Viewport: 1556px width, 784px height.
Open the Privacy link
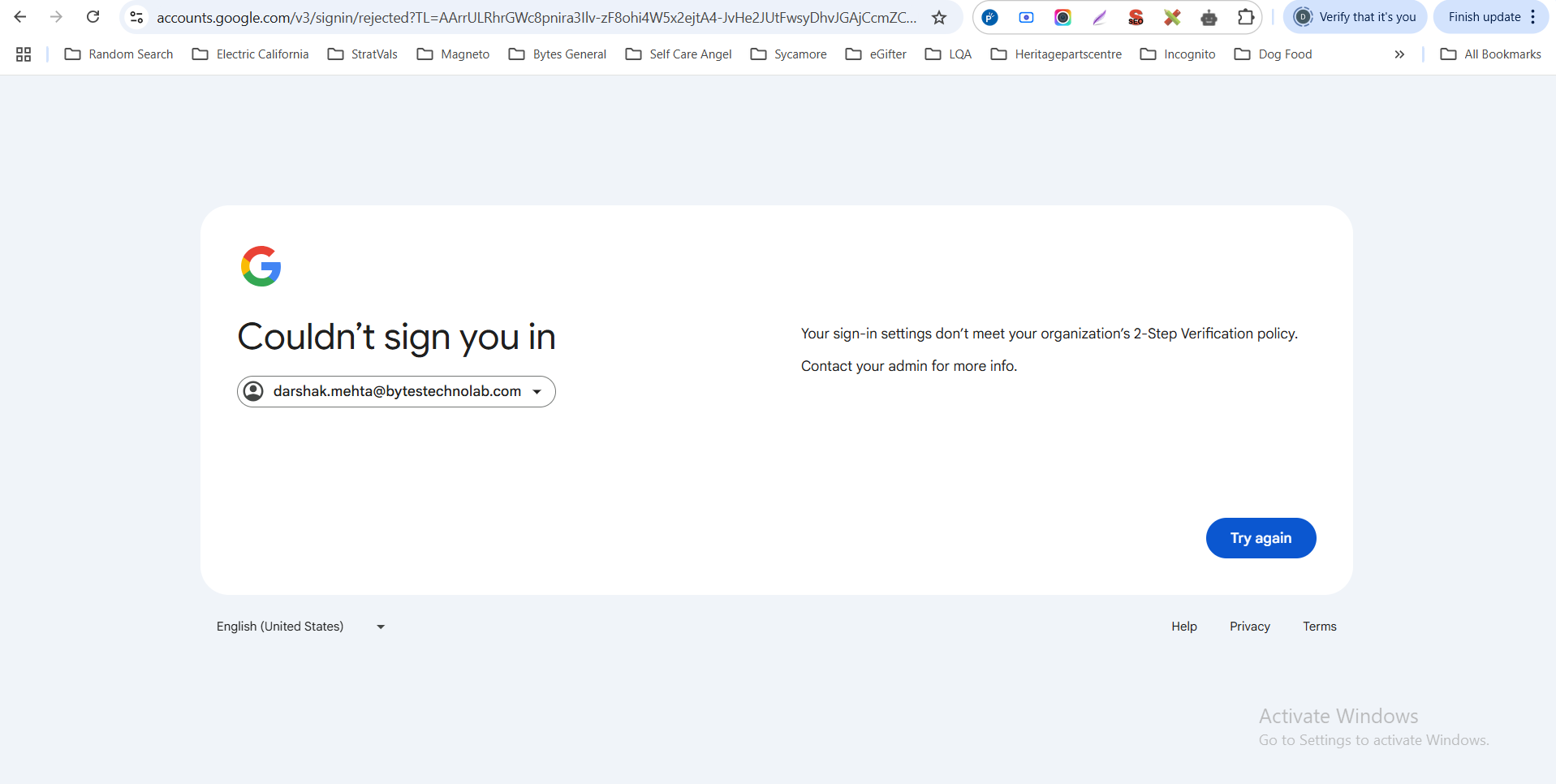1250,627
